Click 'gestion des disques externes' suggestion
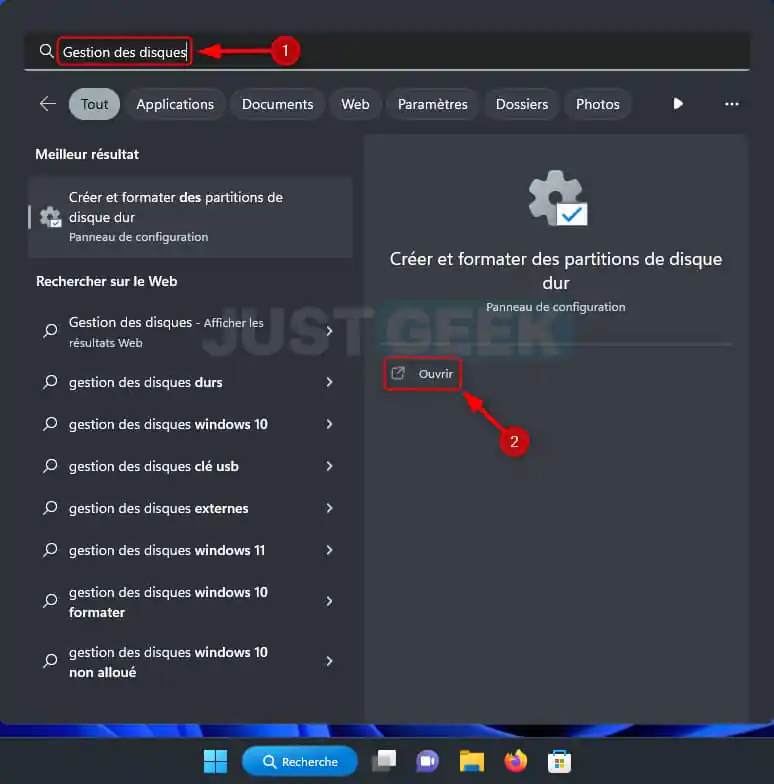This screenshot has height=784, width=774. pos(190,508)
